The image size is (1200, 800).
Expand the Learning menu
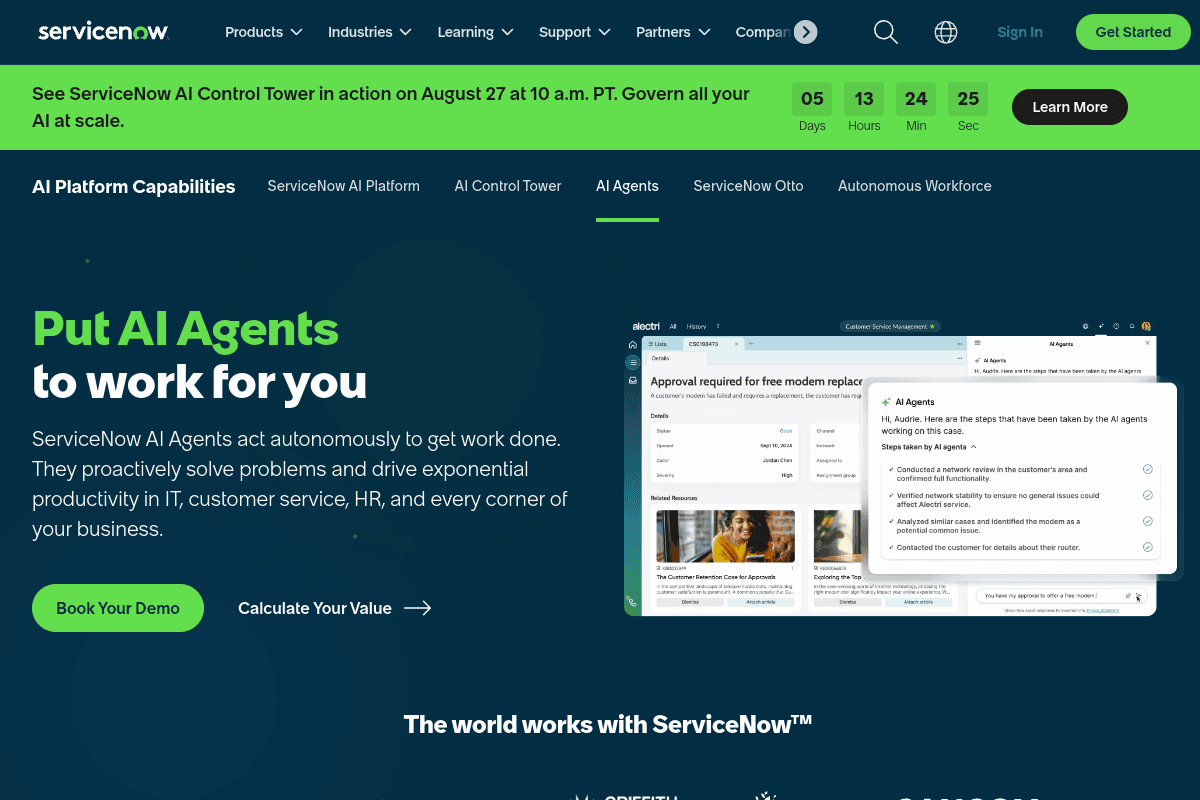pos(476,32)
